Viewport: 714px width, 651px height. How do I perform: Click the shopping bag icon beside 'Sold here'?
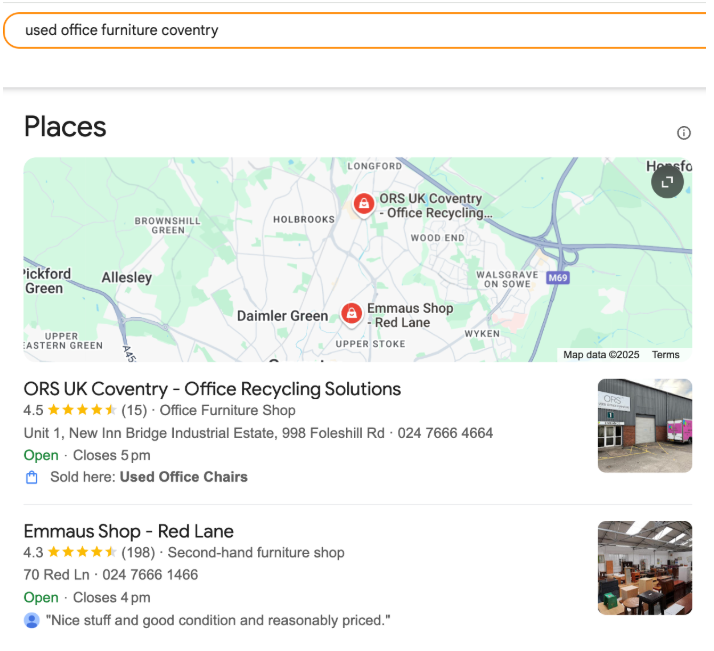(31, 477)
